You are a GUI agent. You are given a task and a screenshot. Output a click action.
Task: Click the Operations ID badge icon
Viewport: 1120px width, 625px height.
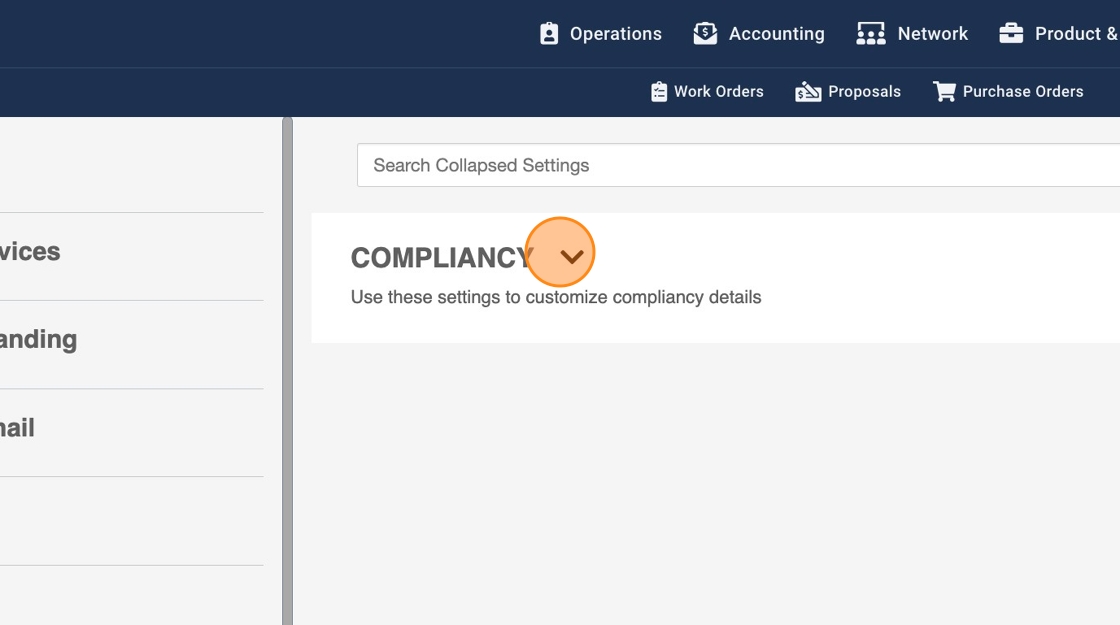[549, 34]
